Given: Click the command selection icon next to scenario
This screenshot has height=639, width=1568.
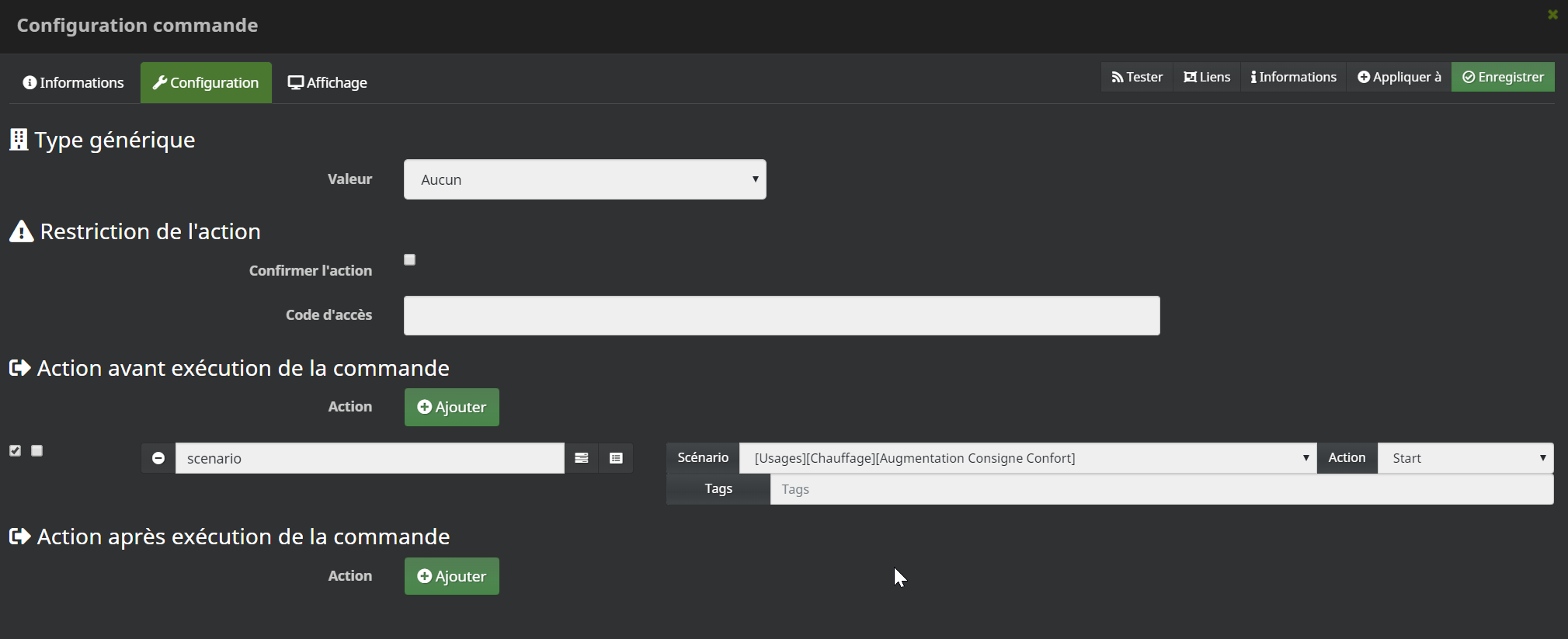Looking at the screenshot, I should (616, 458).
